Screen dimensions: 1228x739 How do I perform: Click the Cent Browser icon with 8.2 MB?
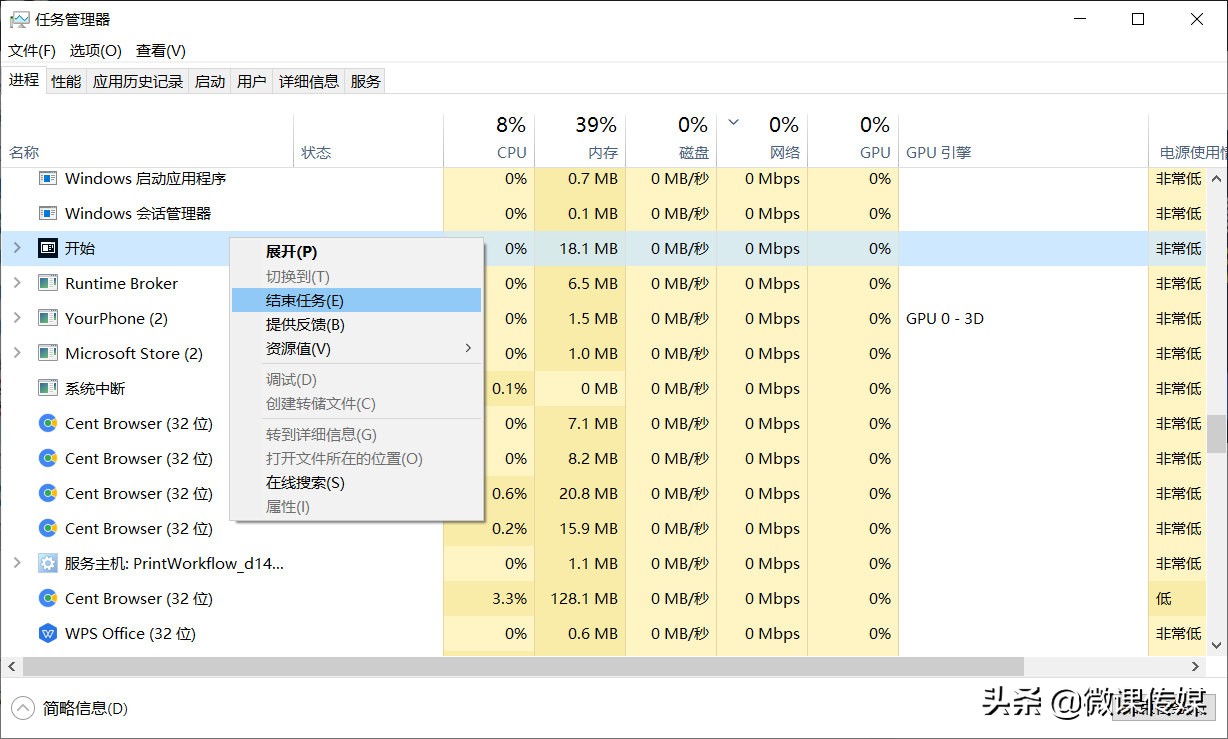click(x=47, y=459)
